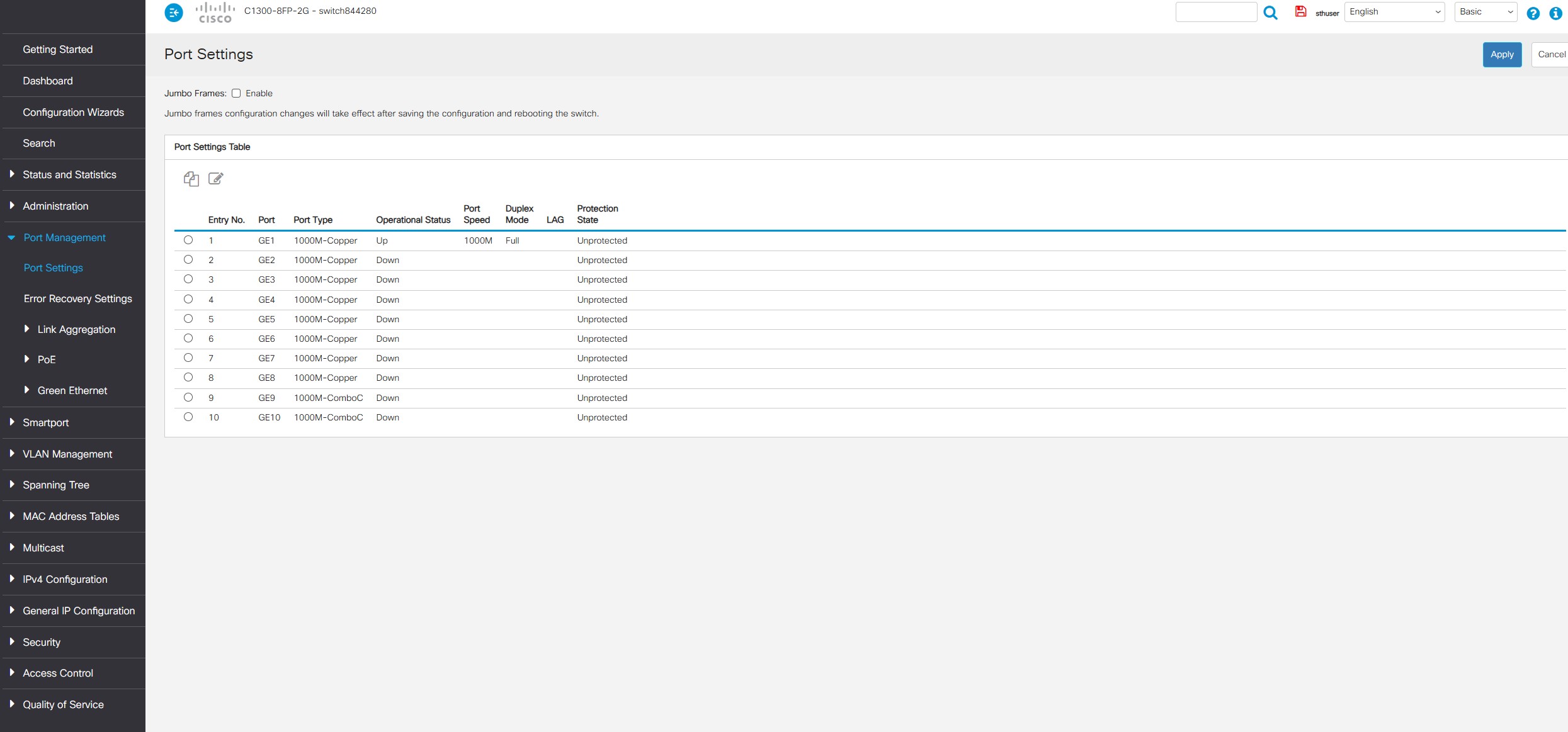
Task: Click the Edit port pencil icon
Action: point(215,179)
